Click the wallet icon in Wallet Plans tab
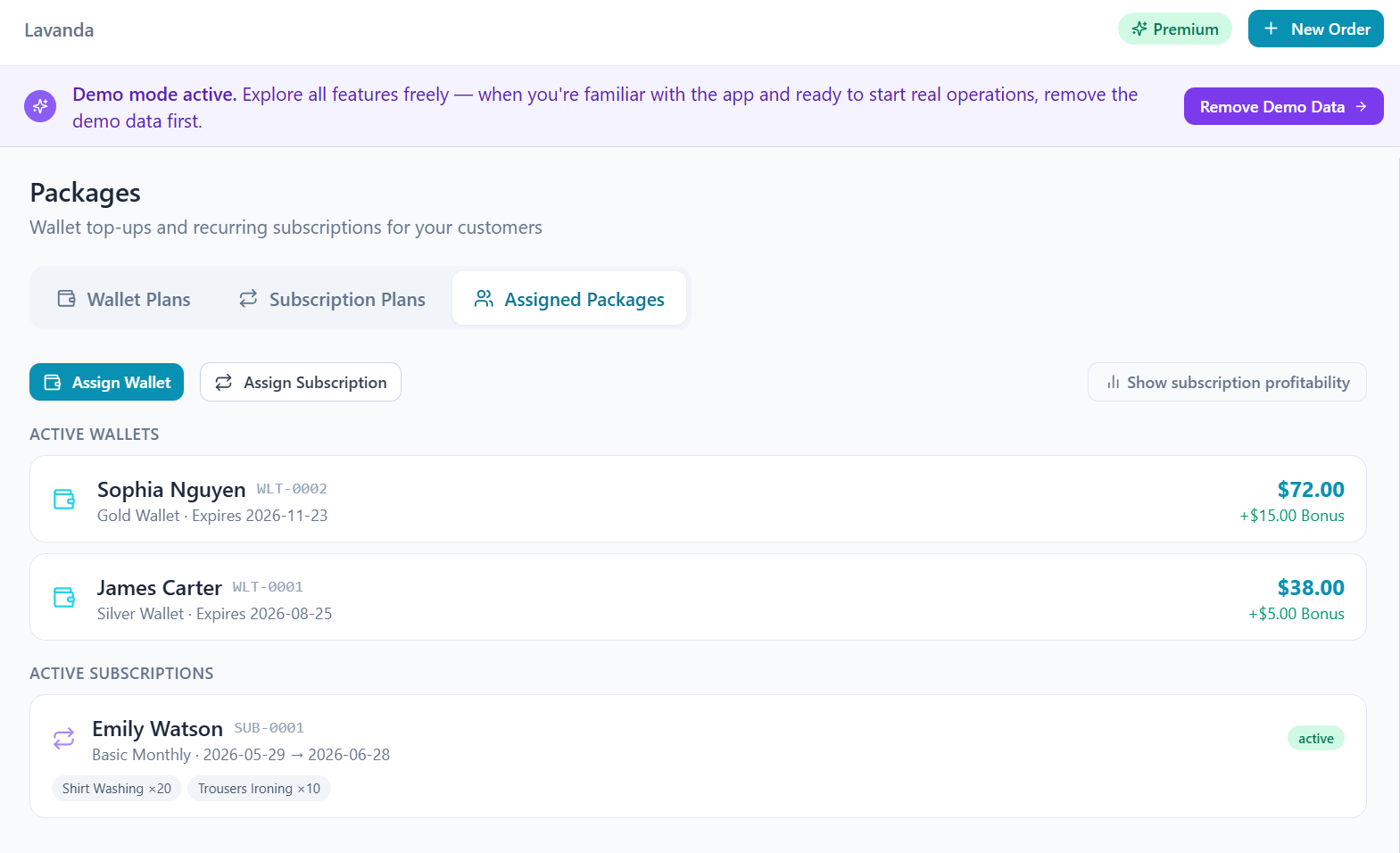 pos(67,298)
